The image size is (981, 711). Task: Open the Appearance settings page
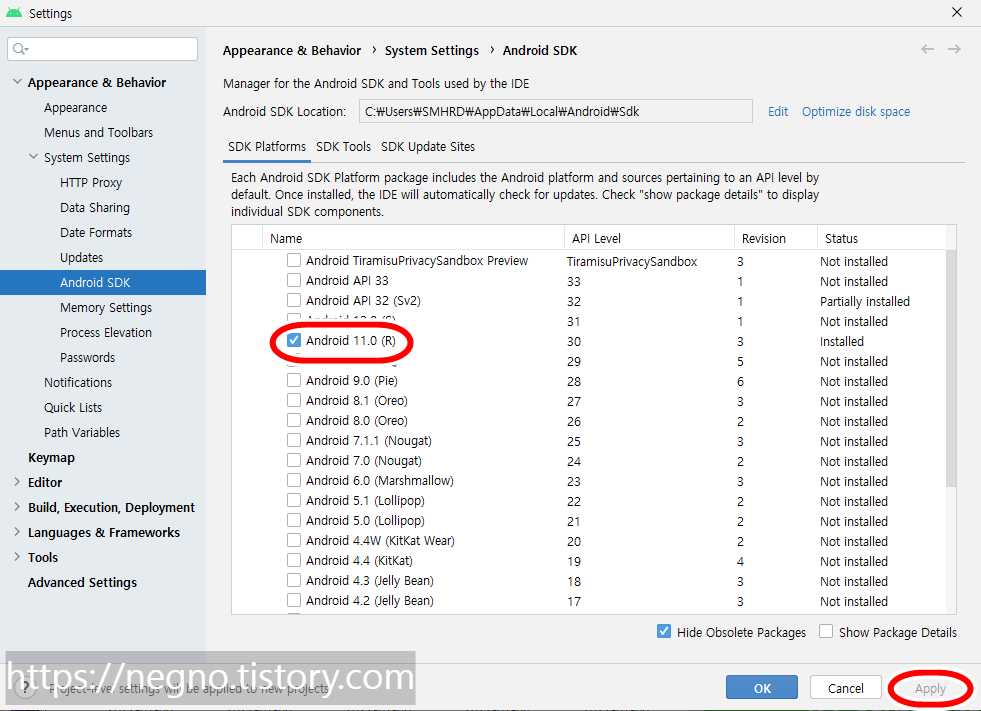[75, 108]
